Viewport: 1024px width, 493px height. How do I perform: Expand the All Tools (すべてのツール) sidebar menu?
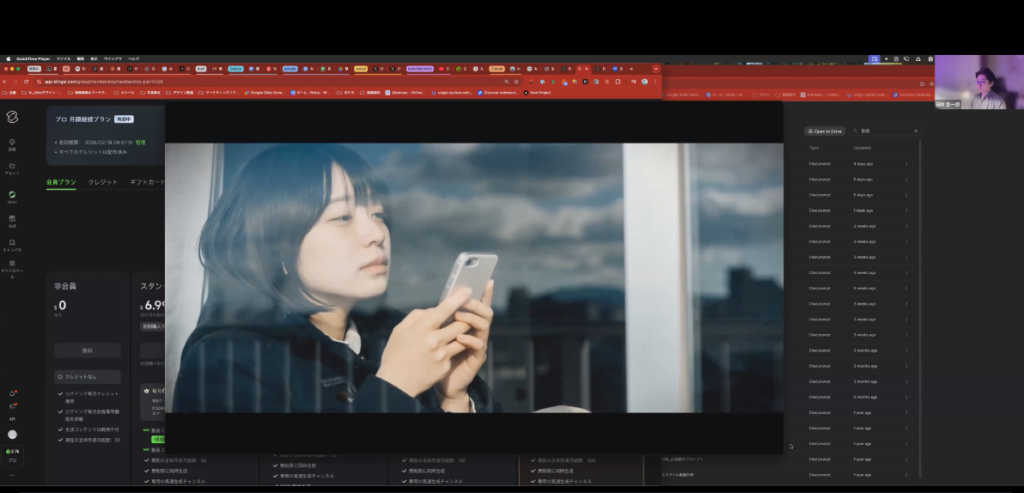tap(12, 268)
